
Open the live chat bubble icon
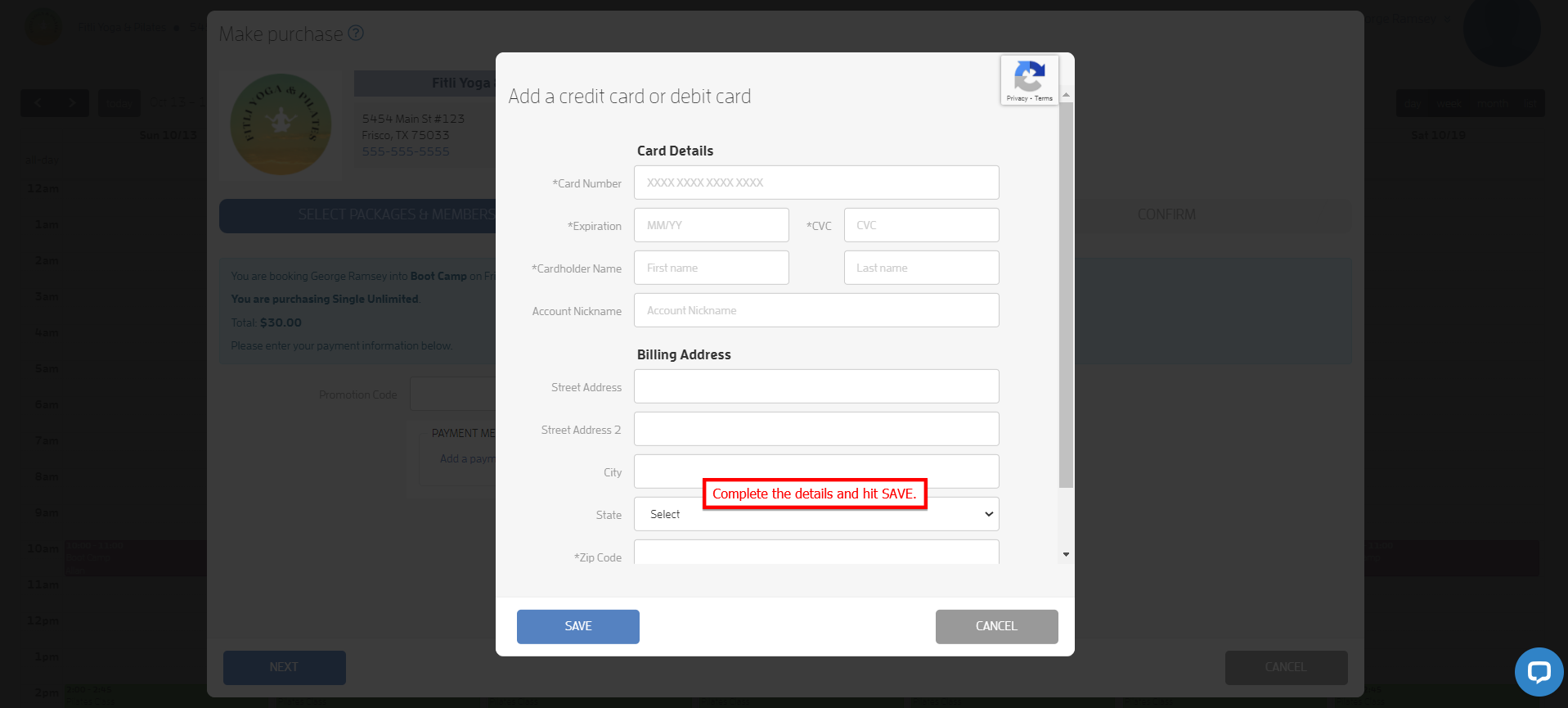[x=1539, y=672]
